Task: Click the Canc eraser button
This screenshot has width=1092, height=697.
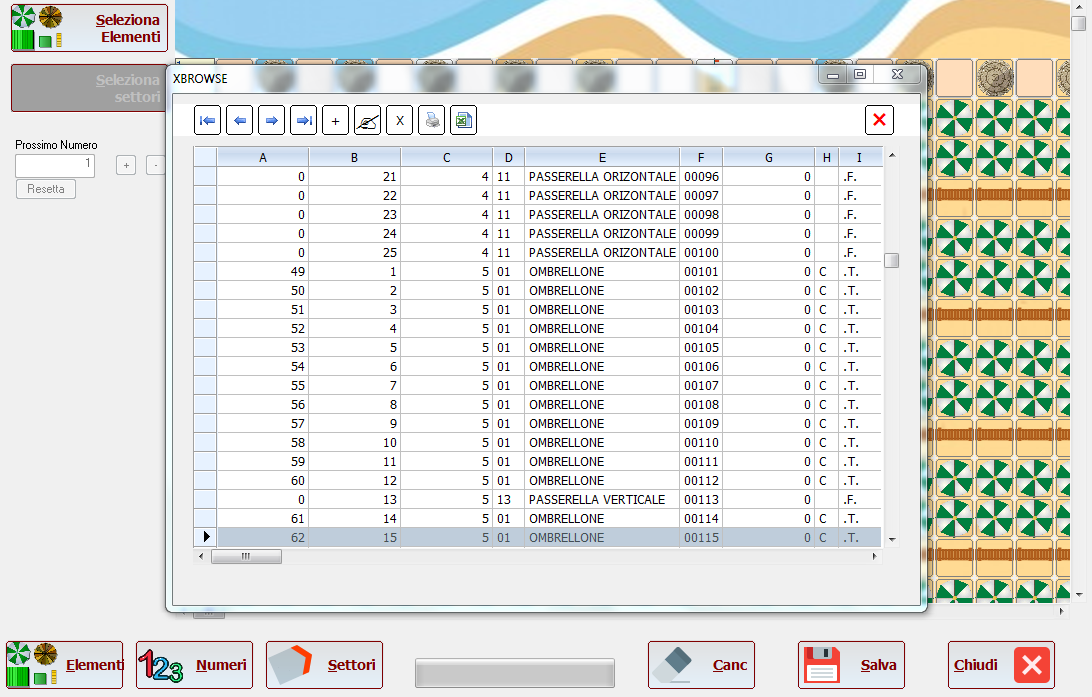Action: 701,665
